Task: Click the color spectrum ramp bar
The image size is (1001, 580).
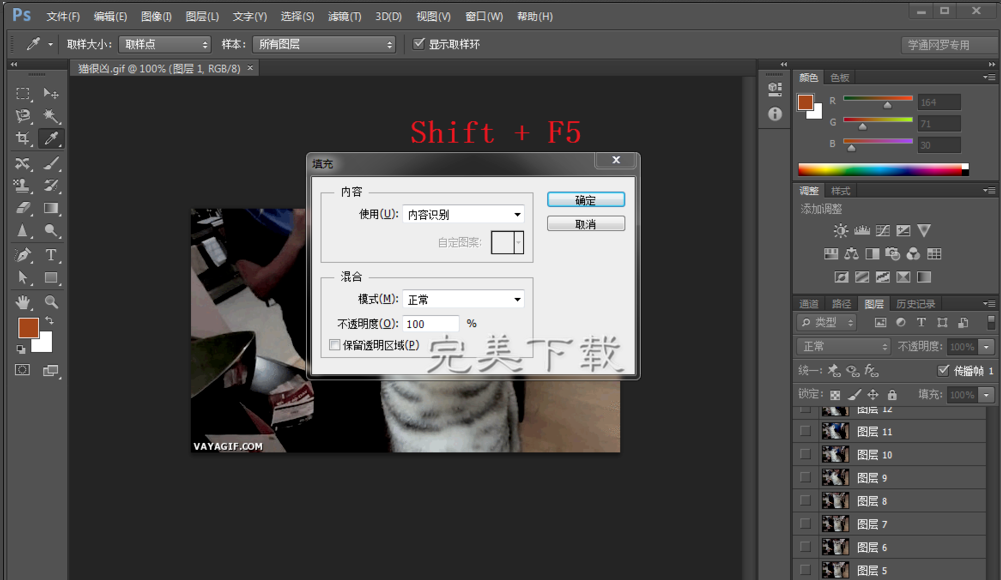Action: pos(879,169)
